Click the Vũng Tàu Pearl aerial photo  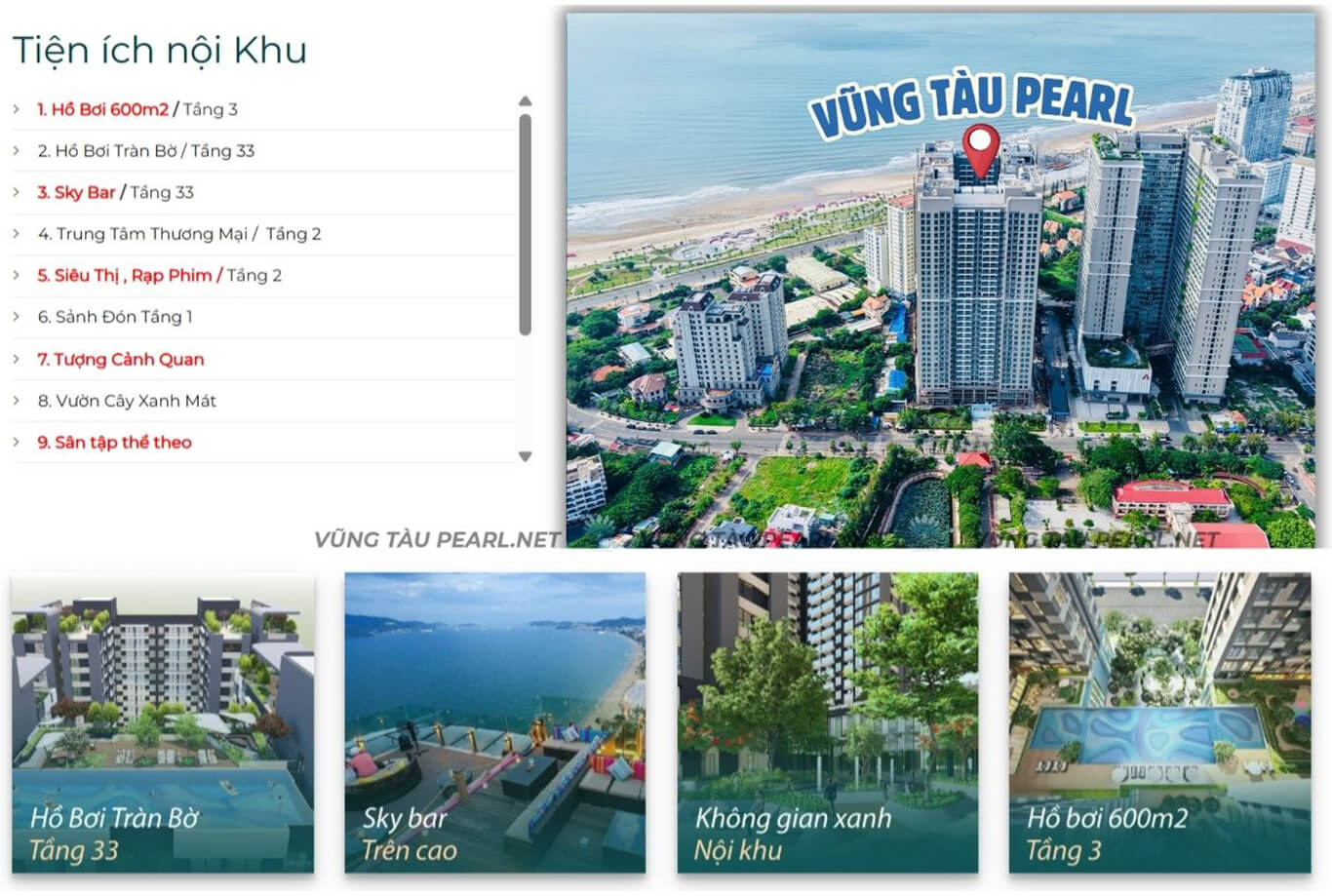(941, 280)
